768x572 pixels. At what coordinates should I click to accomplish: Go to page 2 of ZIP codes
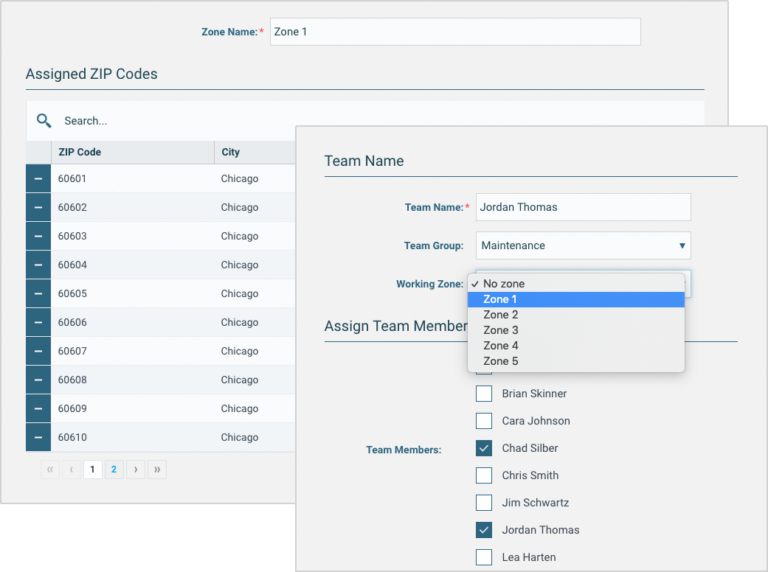pos(114,469)
